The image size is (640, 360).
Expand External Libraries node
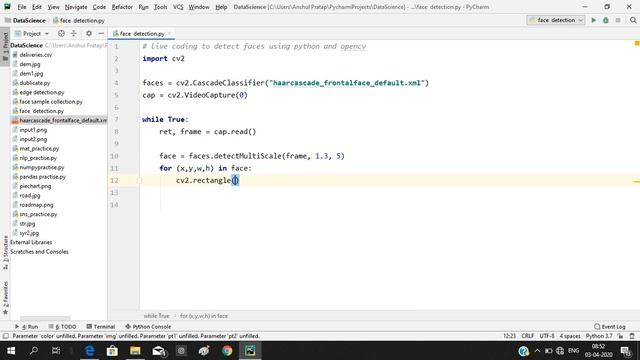pyautogui.click(x=31, y=242)
